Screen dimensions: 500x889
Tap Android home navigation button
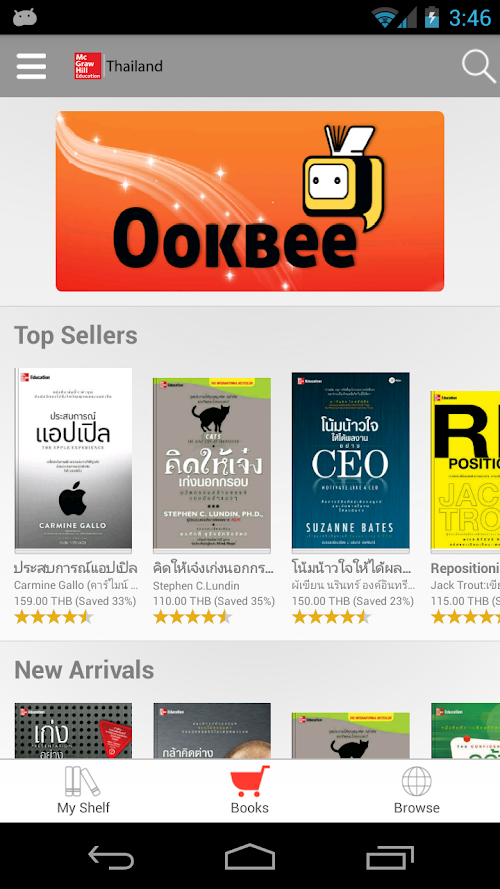[250, 857]
